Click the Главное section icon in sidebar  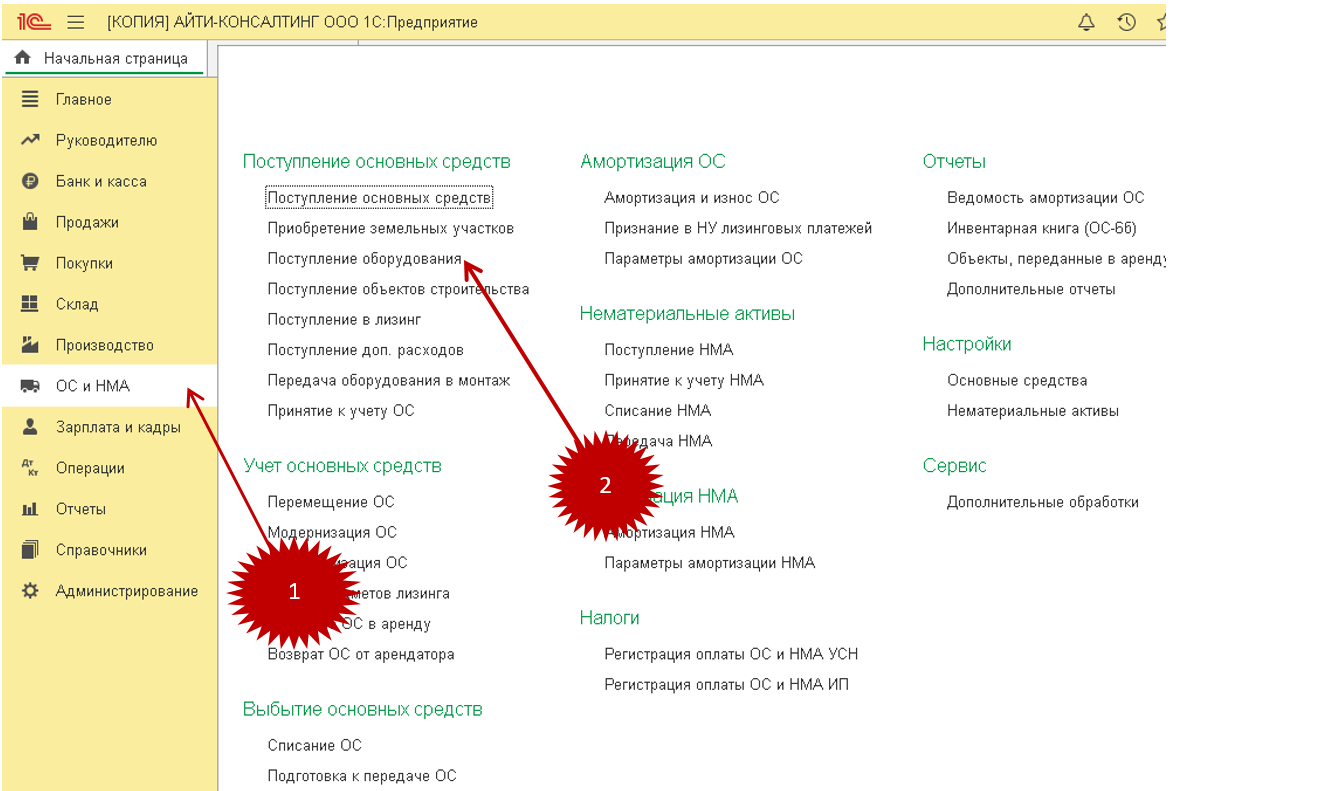coord(30,100)
